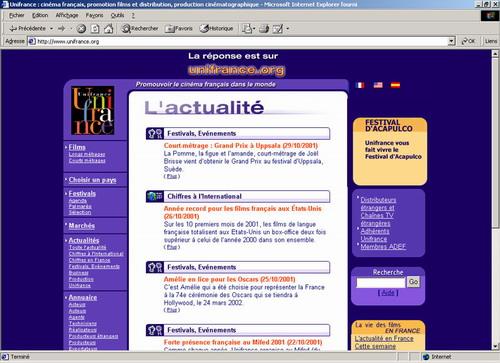The height and width of the screenshot is (363, 500).
Task: Open the Membres ADEF link
Action: coord(383,247)
